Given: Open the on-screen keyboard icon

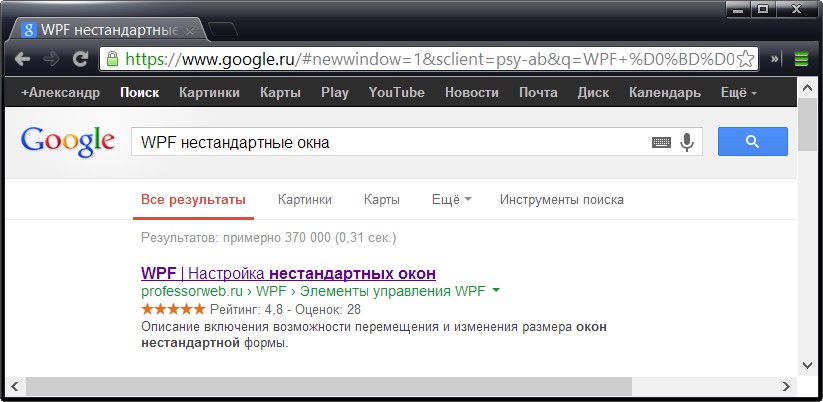Looking at the screenshot, I should [661, 142].
